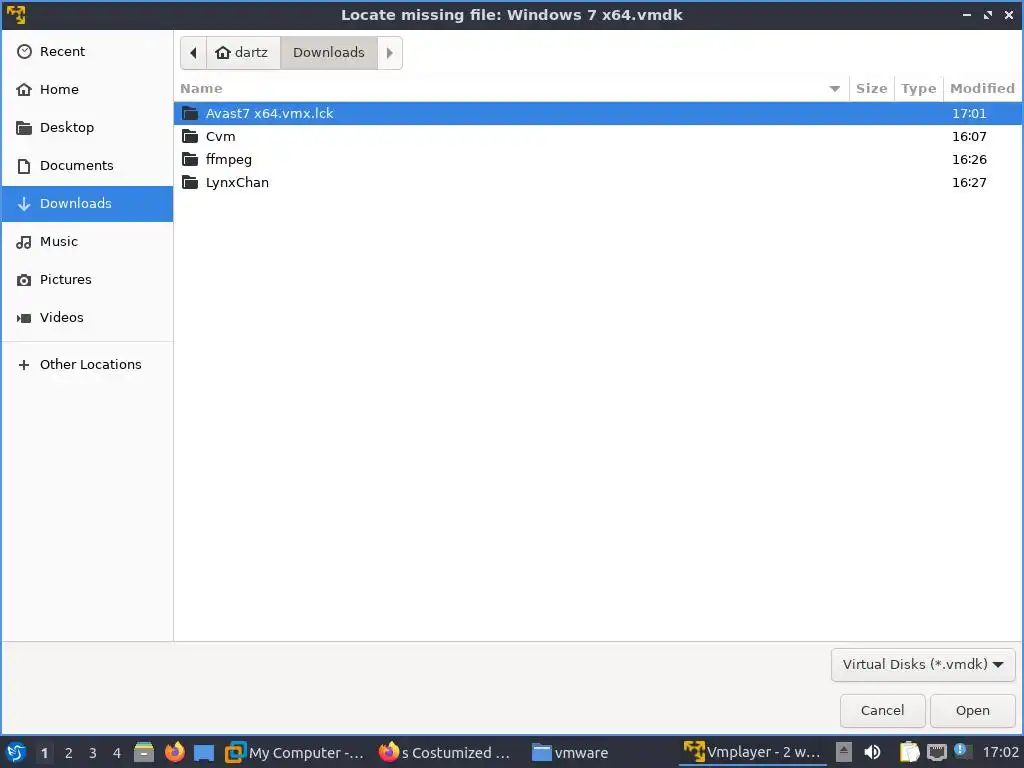
Task: Open Music in the sidebar
Action: 88,242
